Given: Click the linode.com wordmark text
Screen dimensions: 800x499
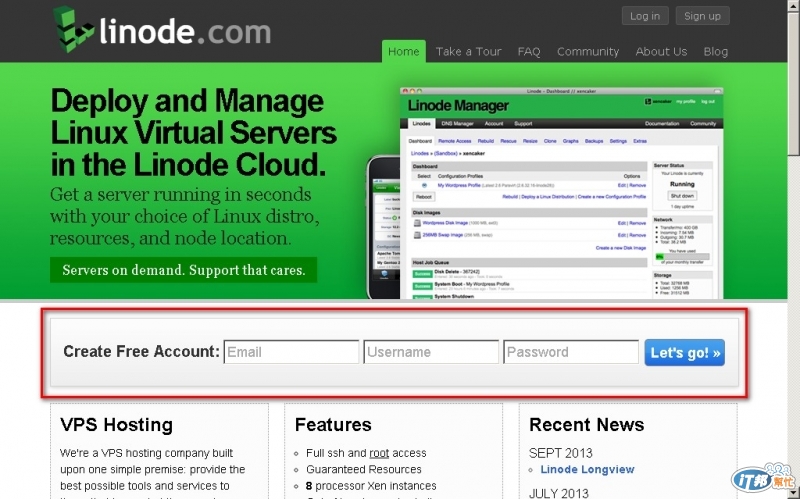Looking at the screenshot, I should (x=185, y=32).
